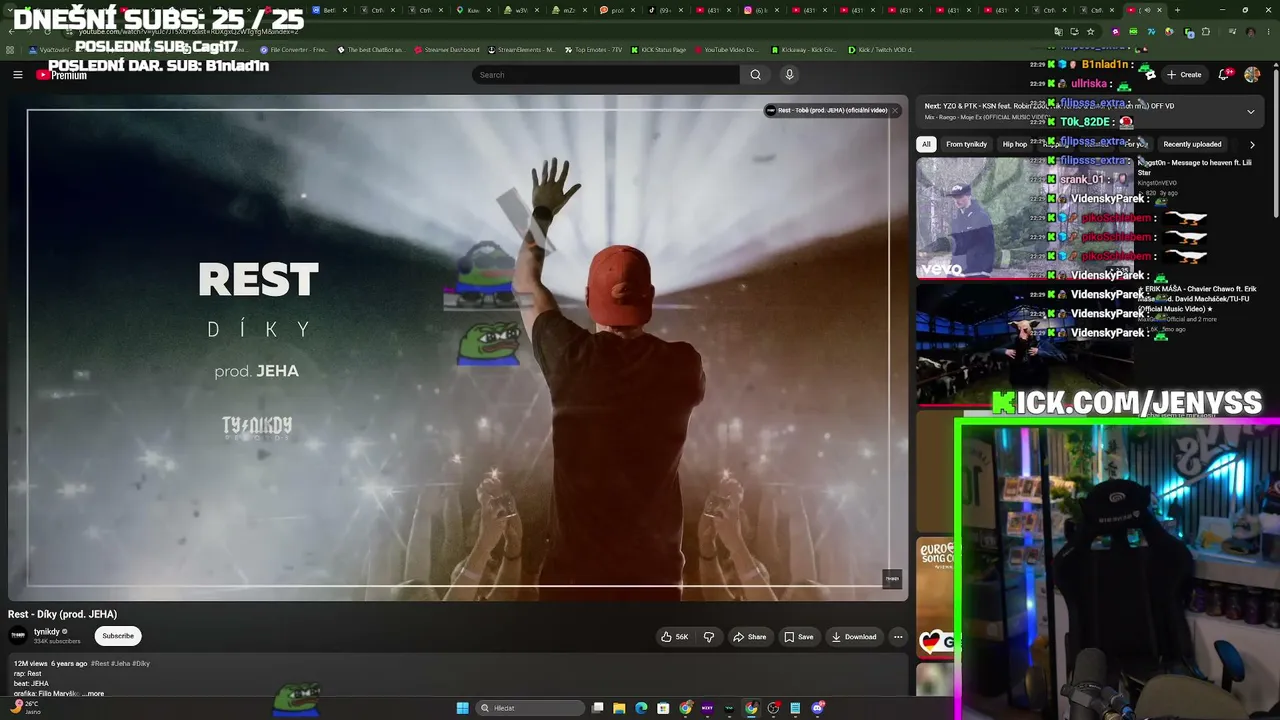This screenshot has width=1280, height=720.
Task: Open the weather widget showing 26°C
Action: (25, 707)
